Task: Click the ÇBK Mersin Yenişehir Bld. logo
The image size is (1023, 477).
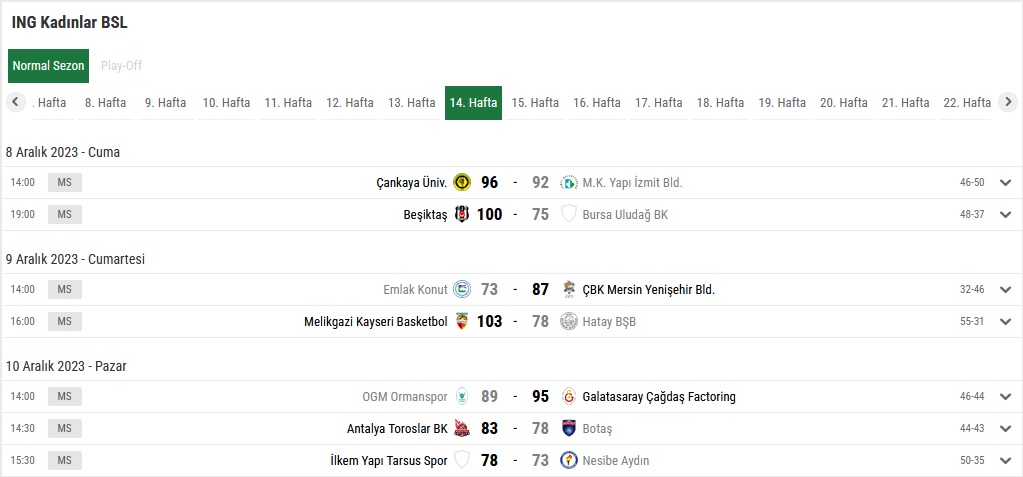Action: tap(569, 289)
